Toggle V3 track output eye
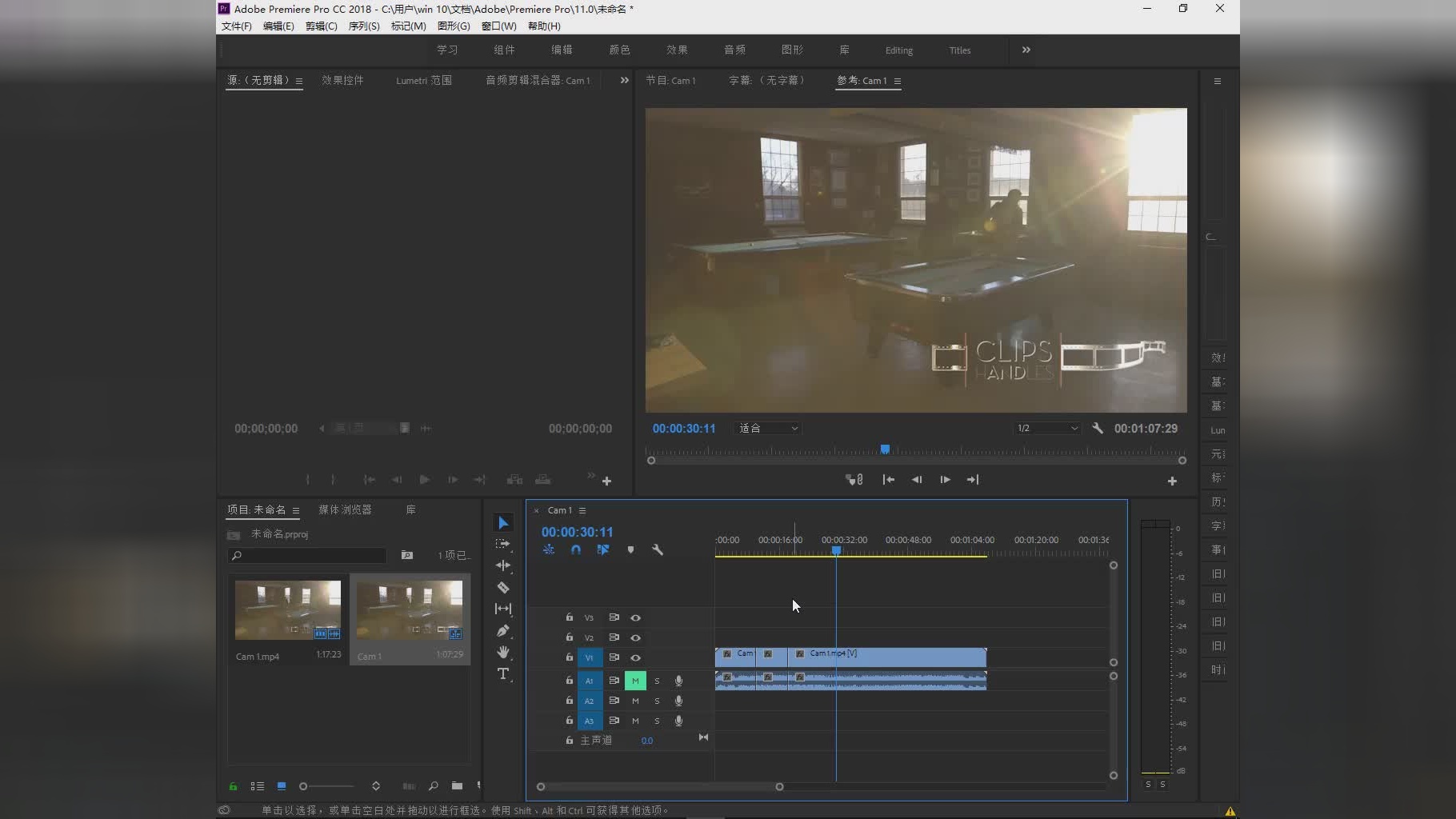1456x819 pixels. click(636, 617)
